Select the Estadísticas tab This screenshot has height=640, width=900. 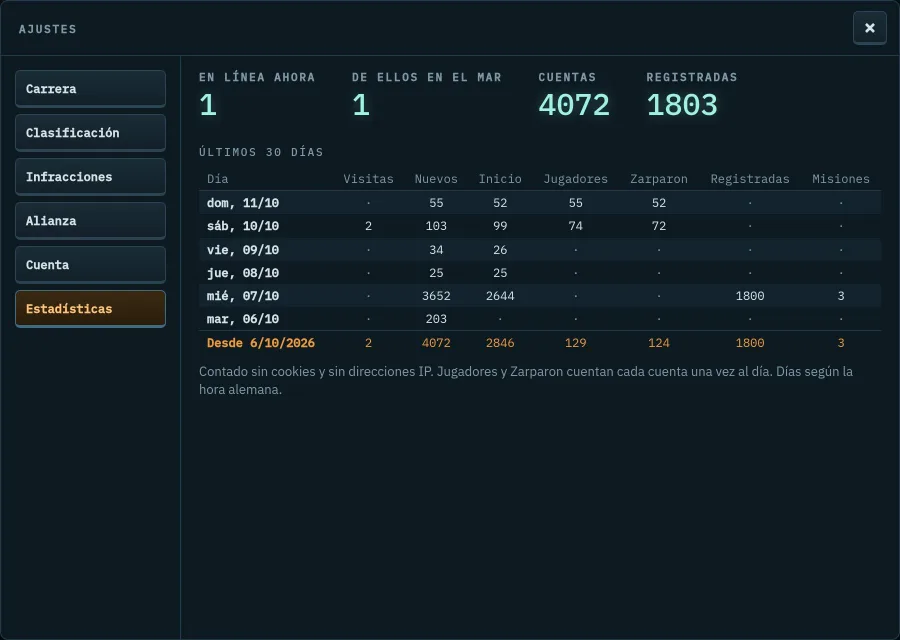[90, 309]
